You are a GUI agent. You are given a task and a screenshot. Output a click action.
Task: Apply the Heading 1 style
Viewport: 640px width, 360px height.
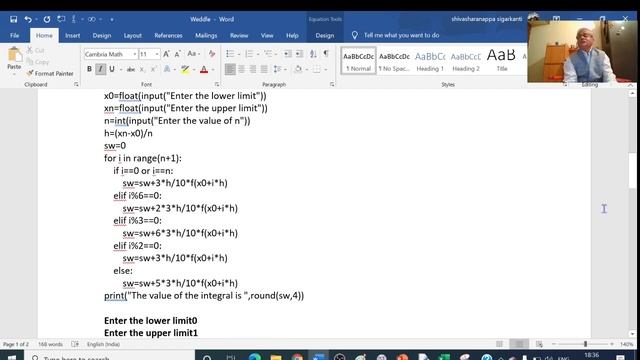[x=430, y=61]
